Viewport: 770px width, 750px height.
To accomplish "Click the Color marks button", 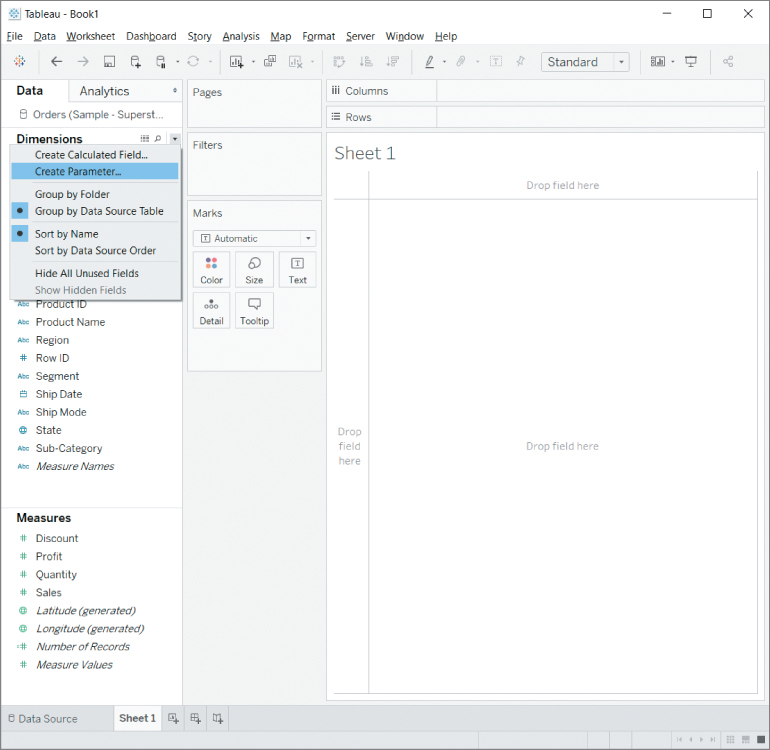I will click(x=211, y=270).
